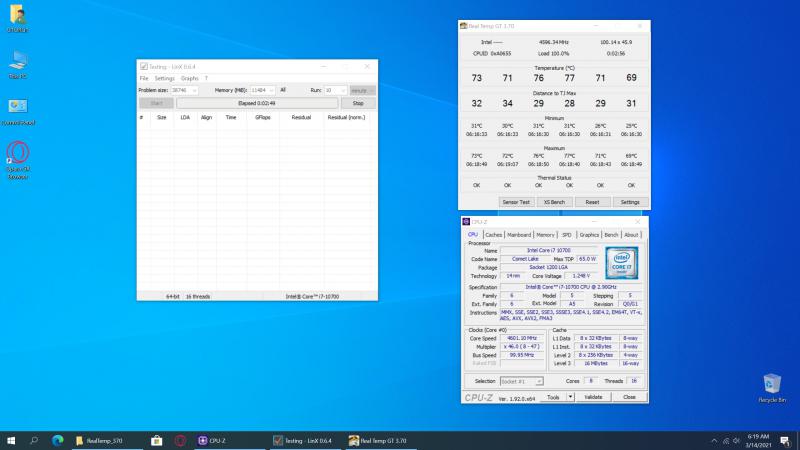This screenshot has height=450, width=800.
Task: Open the Recycle Bin desktop icon
Action: coord(772,384)
